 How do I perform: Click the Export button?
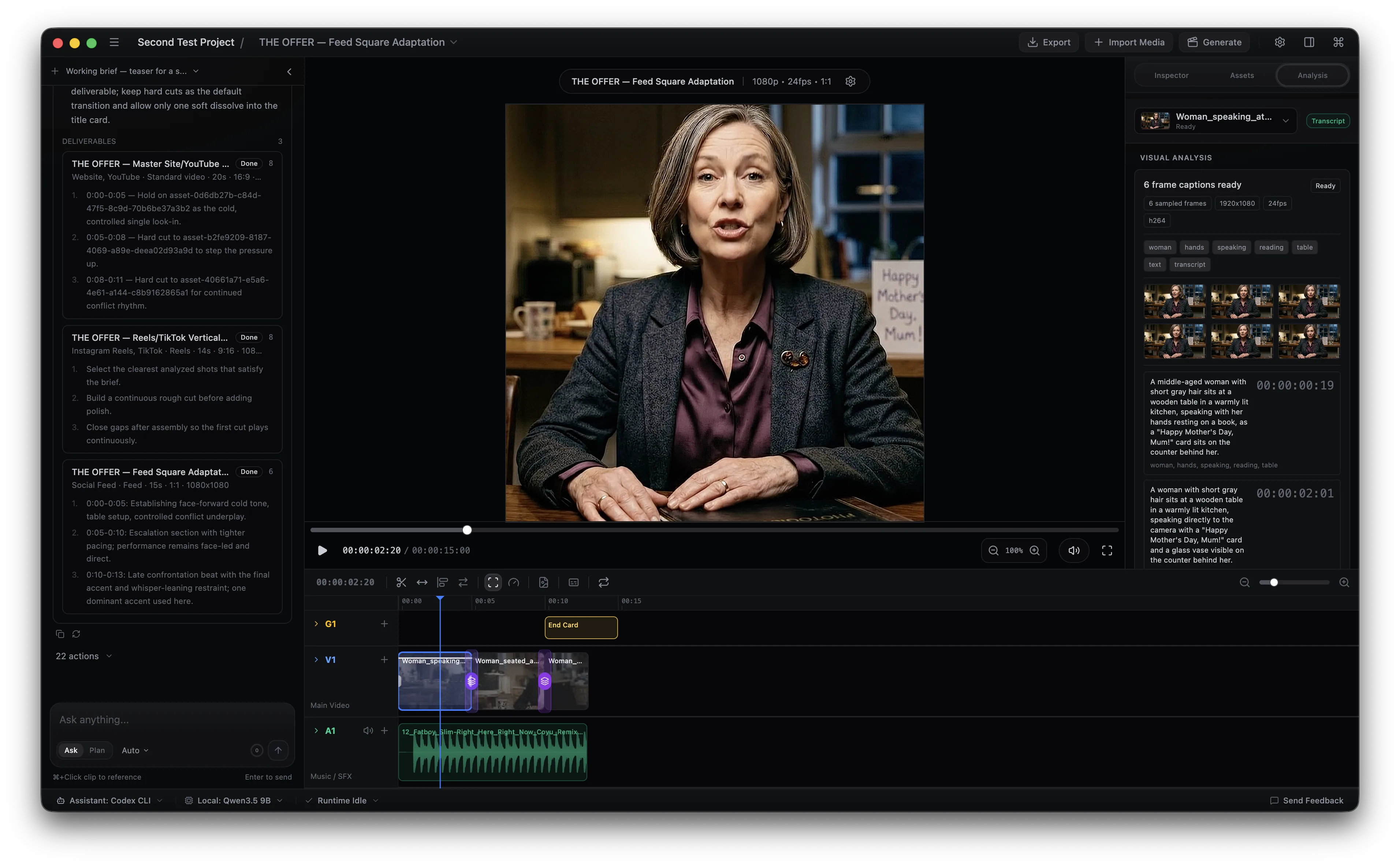click(1048, 42)
